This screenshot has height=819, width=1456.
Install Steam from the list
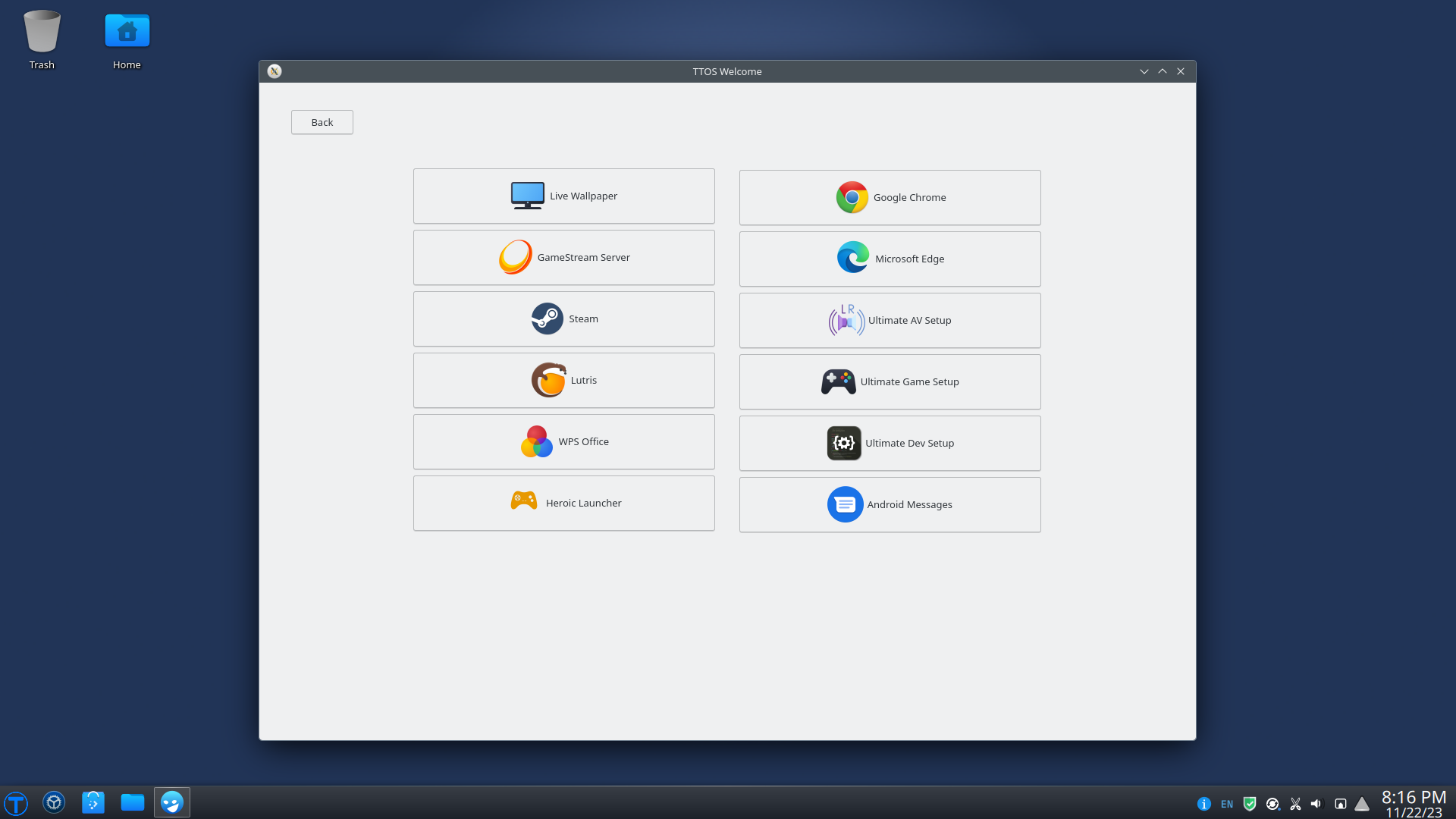[563, 318]
